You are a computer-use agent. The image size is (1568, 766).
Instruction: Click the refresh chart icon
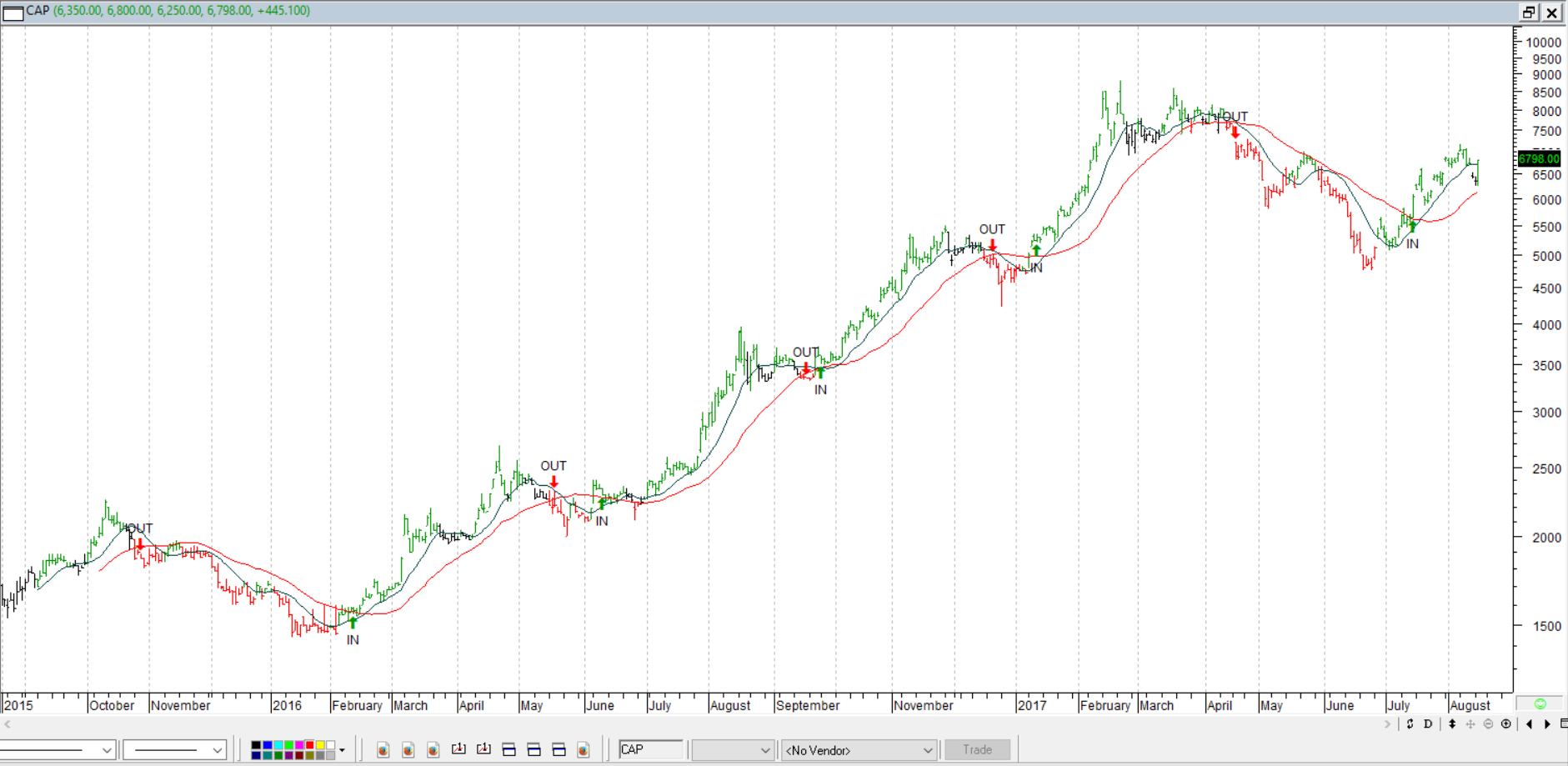click(1410, 723)
